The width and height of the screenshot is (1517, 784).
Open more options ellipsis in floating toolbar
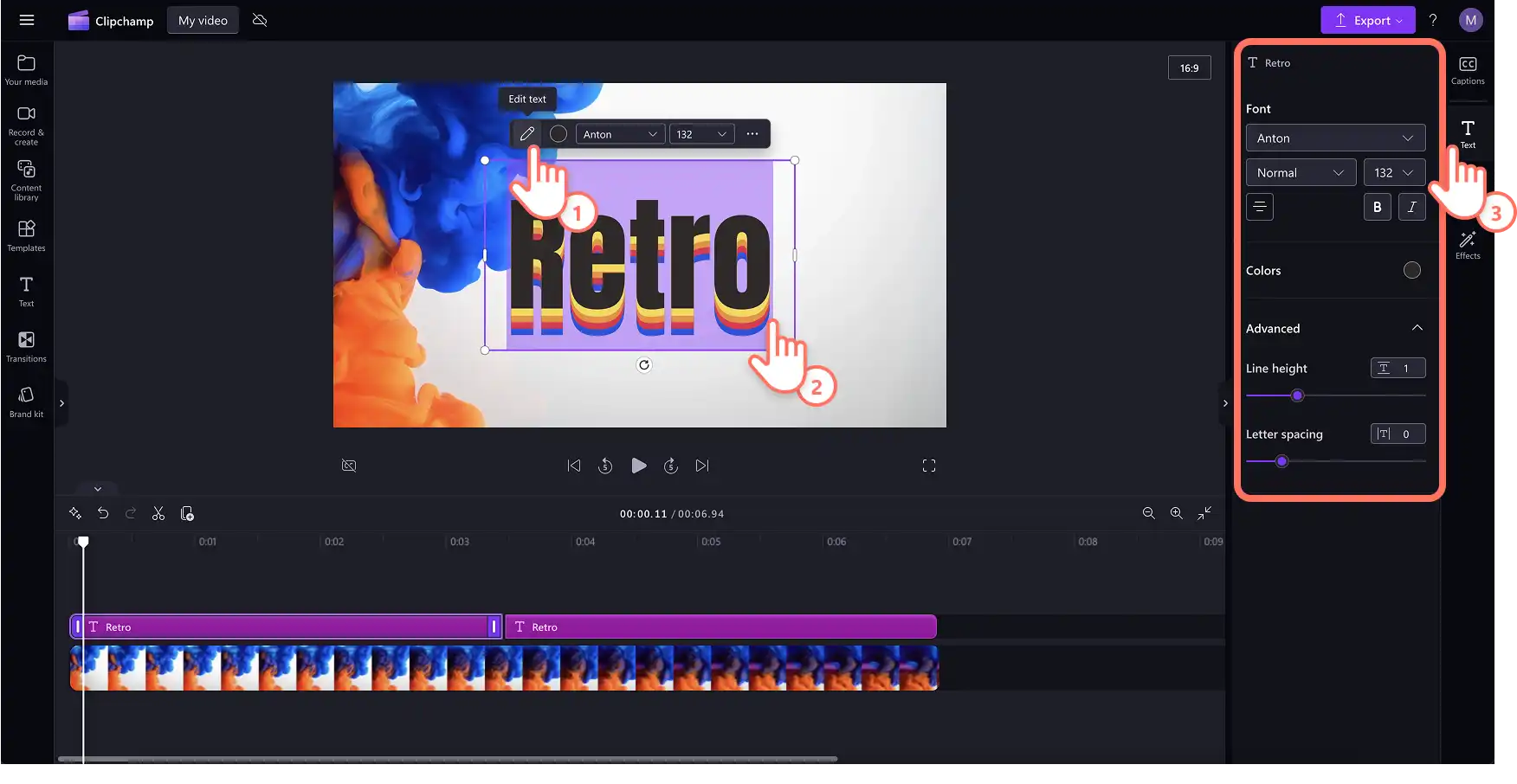pos(752,134)
